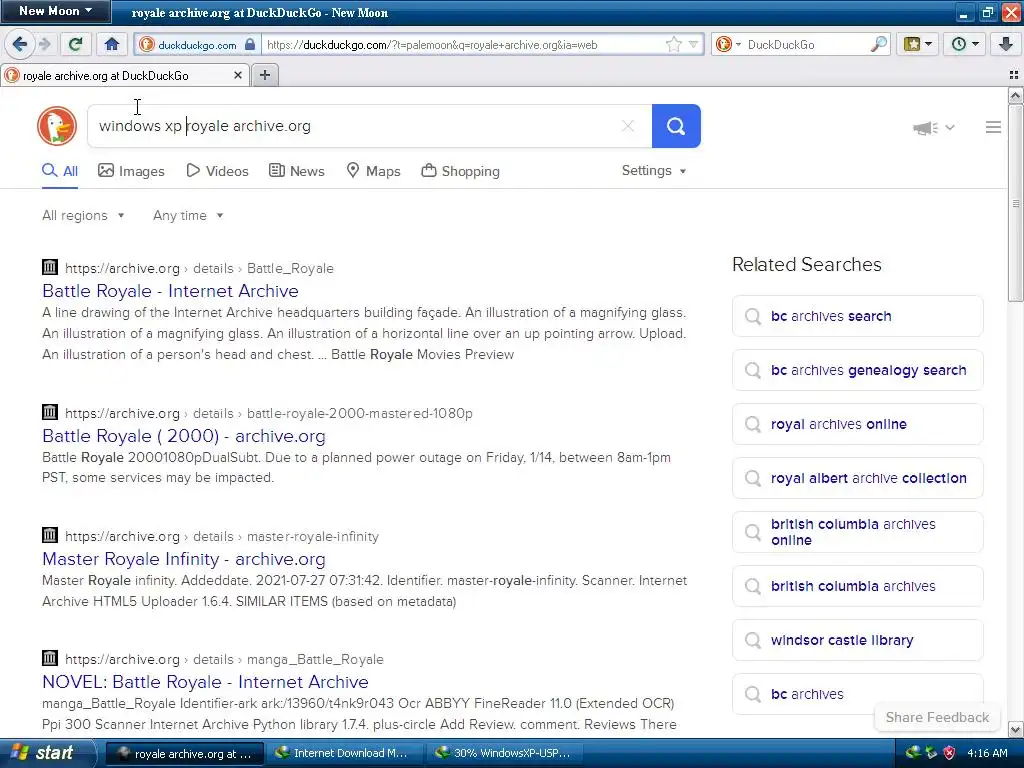Open the megaphone spread-the-word dropdown

pos(933,127)
